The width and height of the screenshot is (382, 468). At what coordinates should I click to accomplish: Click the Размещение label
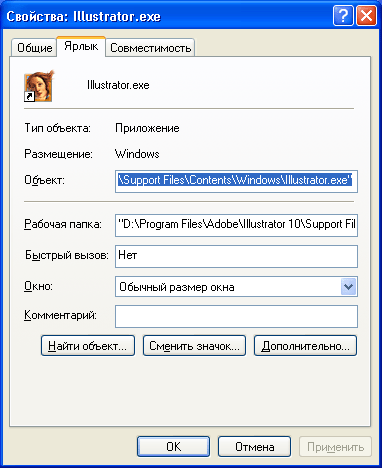pyautogui.click(x=58, y=154)
